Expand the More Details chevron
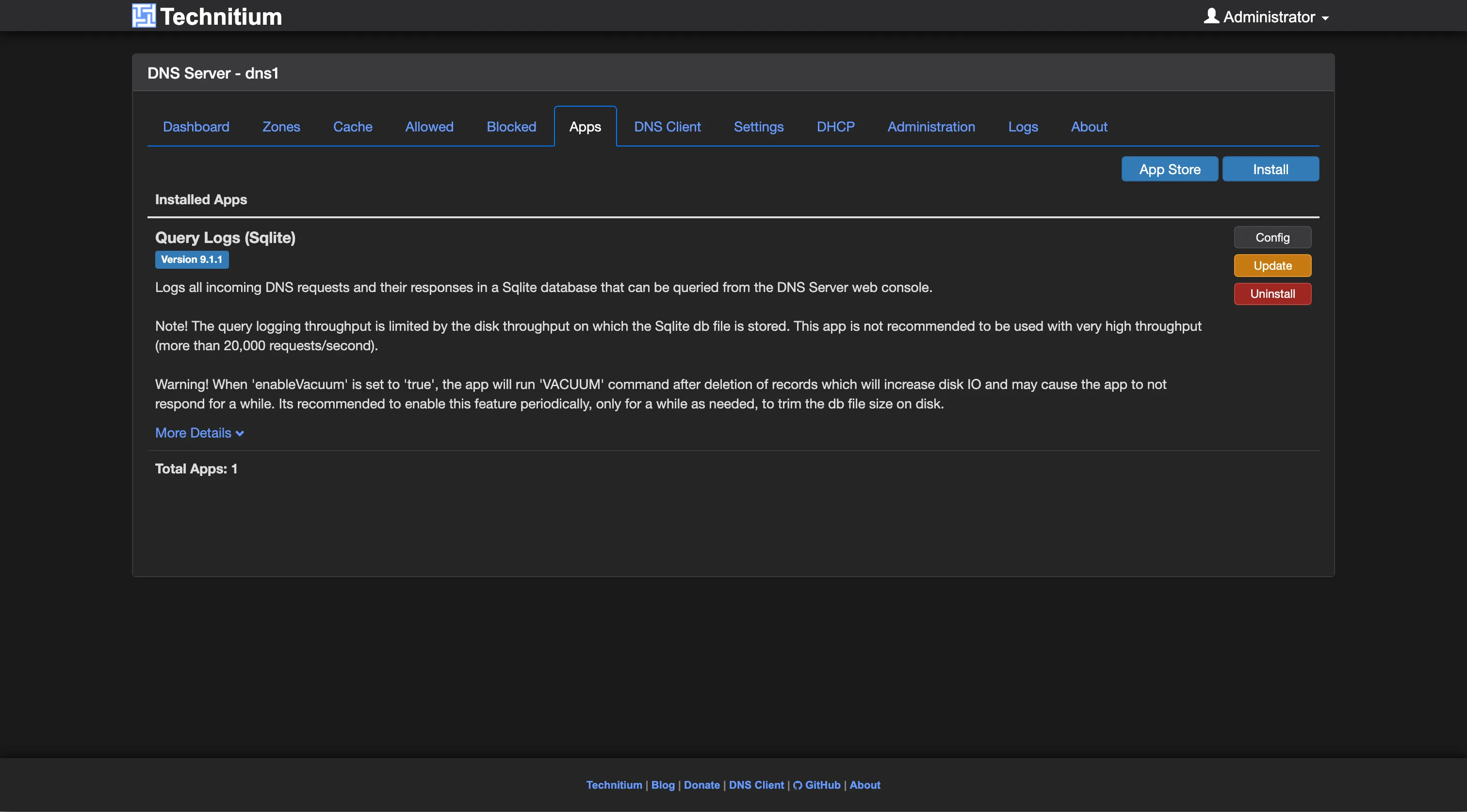 tap(240, 433)
